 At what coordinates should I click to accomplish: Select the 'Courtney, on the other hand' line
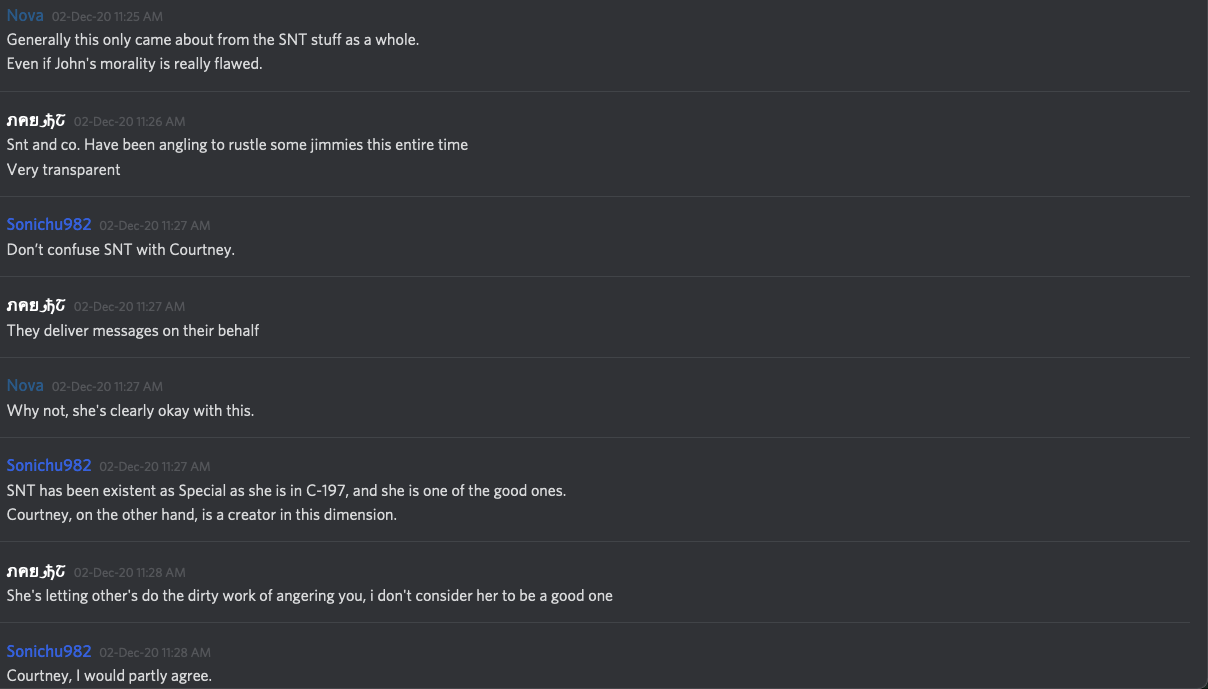tap(201, 515)
